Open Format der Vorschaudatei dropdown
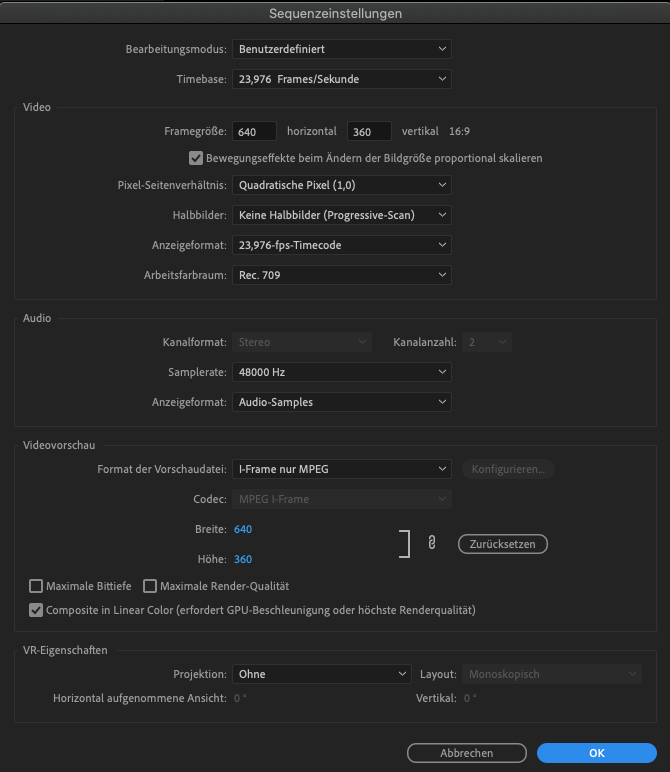Screen dimensions: 670x772 pyautogui.click(x=341, y=469)
